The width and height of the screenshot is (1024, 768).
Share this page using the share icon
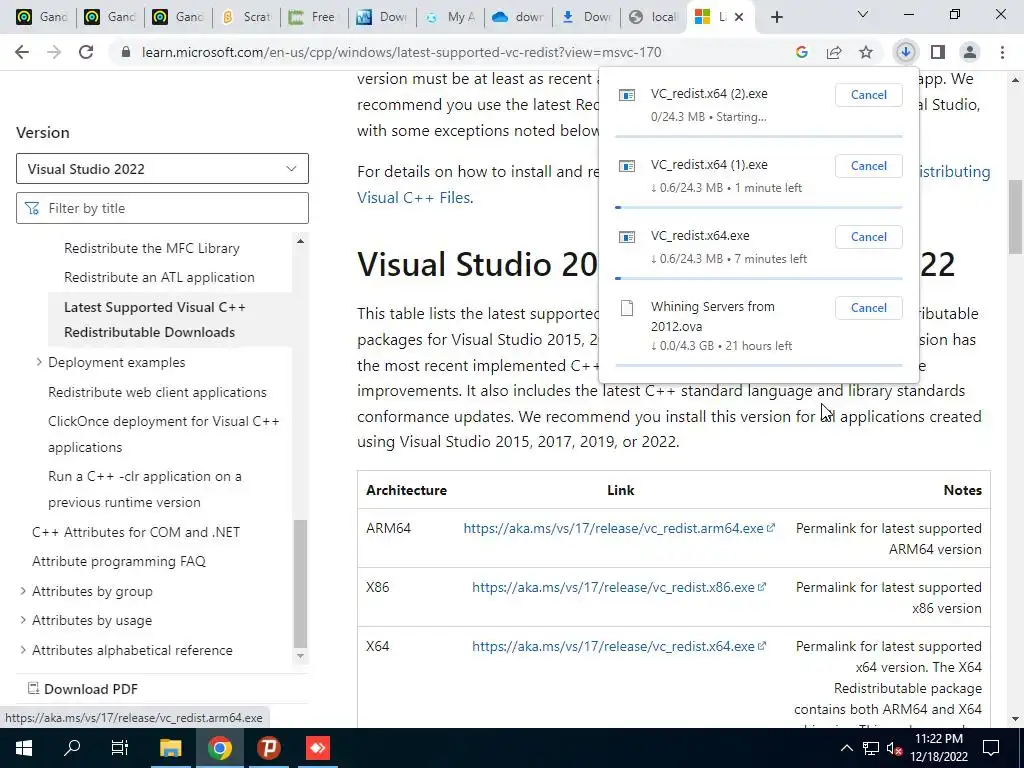(x=834, y=52)
